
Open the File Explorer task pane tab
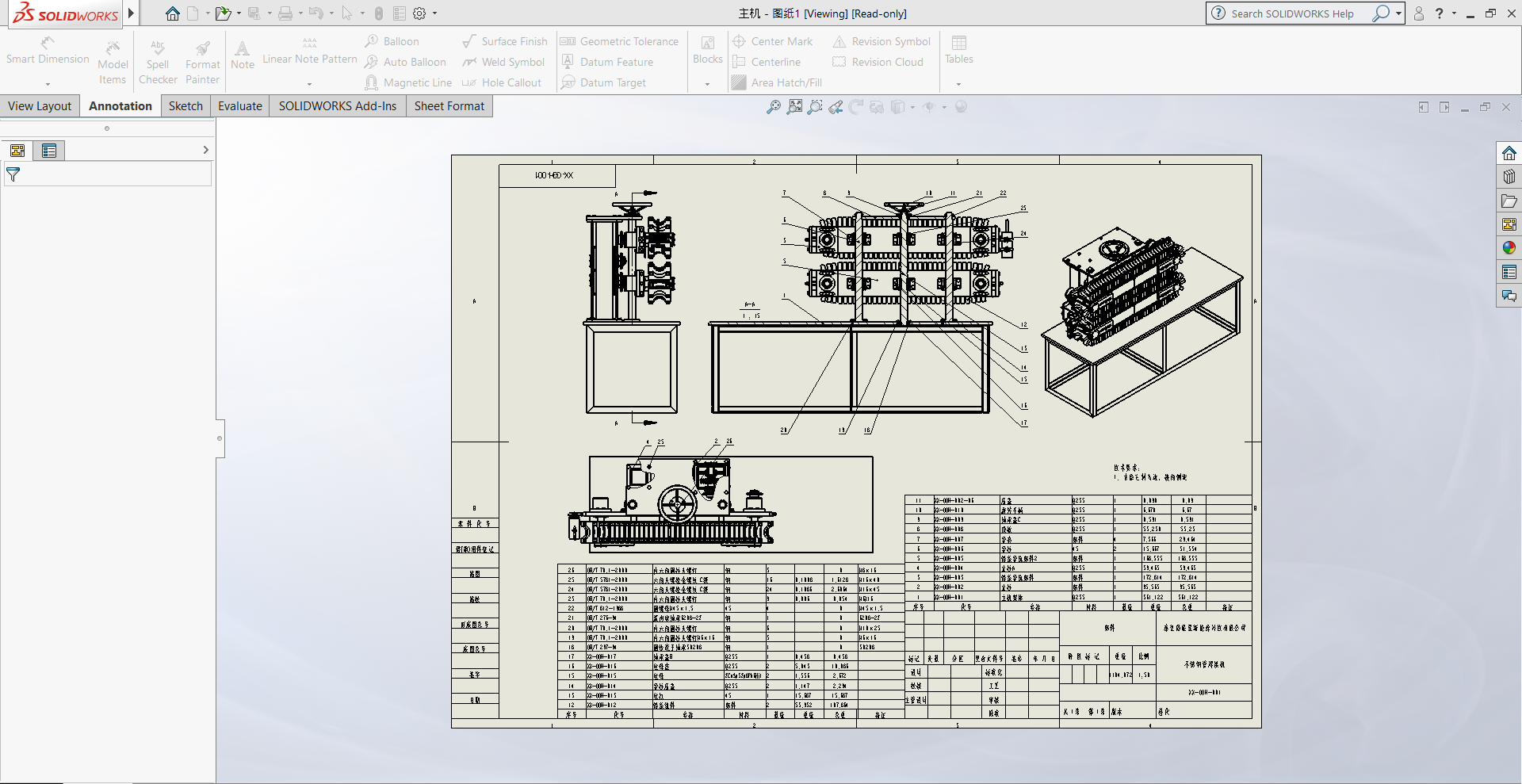click(x=1509, y=201)
